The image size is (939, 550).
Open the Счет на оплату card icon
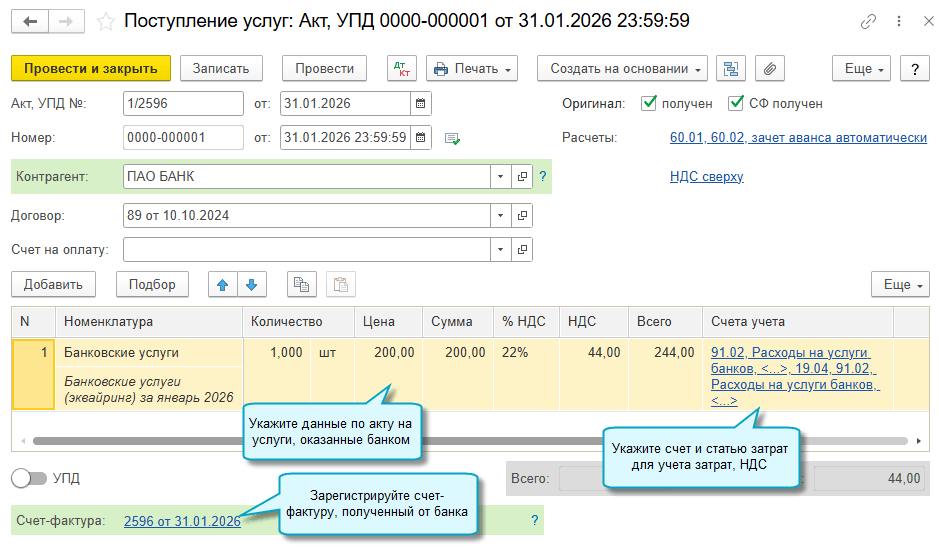[522, 250]
